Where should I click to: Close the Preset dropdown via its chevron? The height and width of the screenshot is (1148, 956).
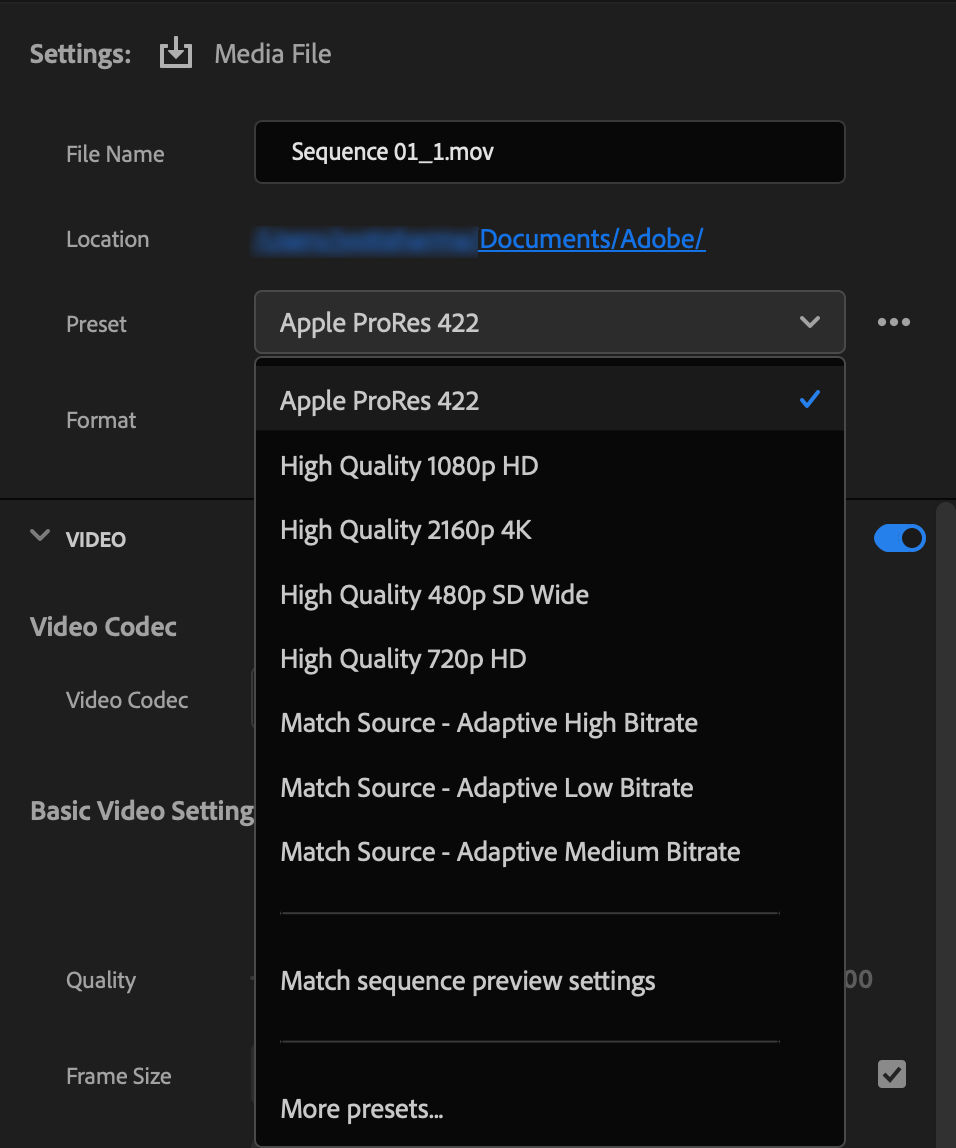810,322
